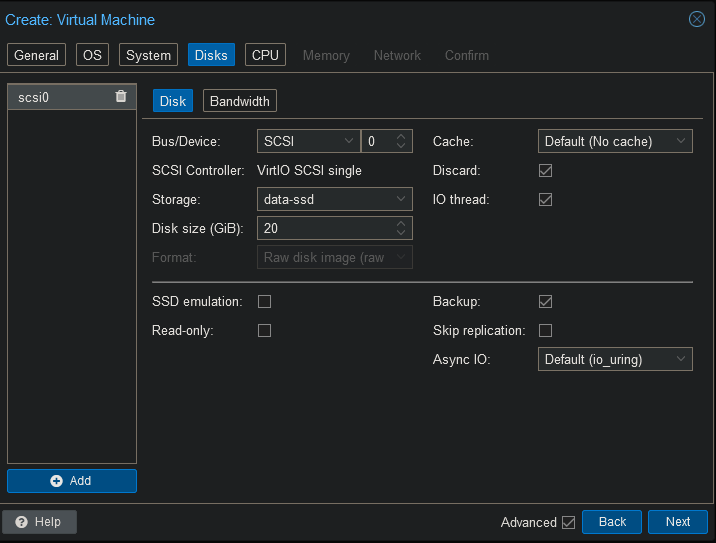Click Next to proceed
716x543 pixels.
pyautogui.click(x=678, y=522)
